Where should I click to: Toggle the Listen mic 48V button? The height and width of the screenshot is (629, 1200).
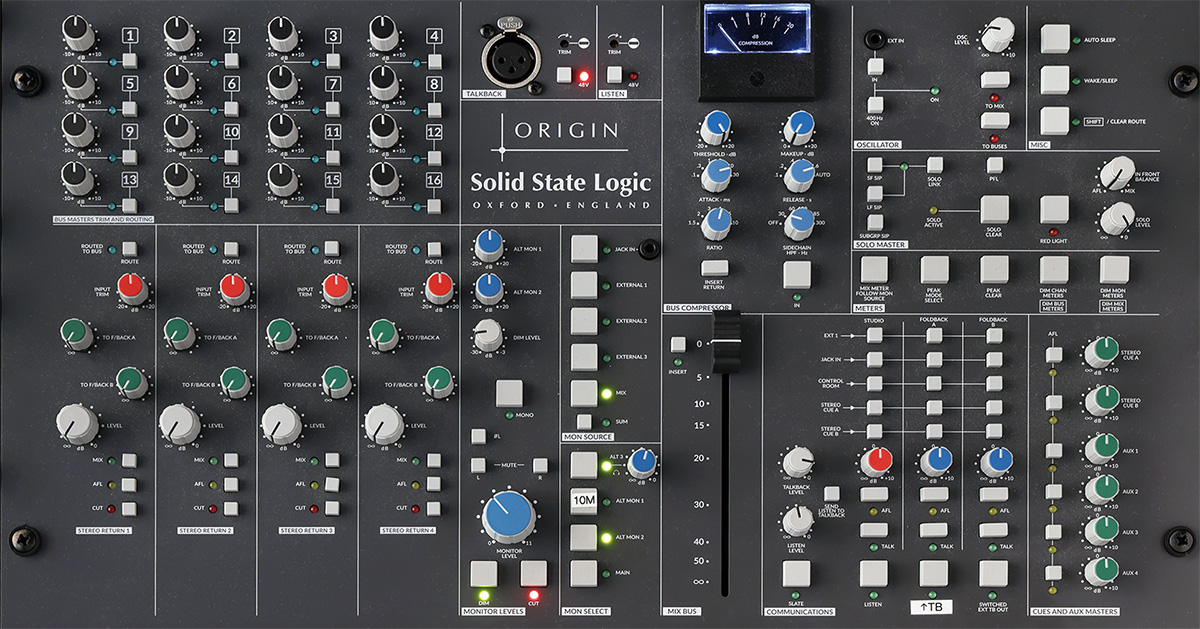[615, 75]
